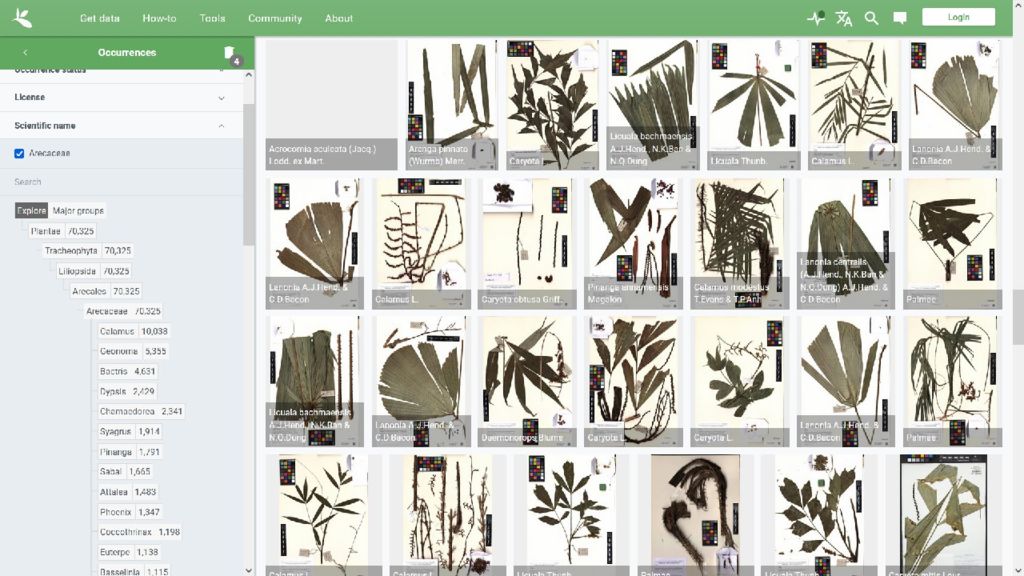Open the site search magnifier
The width and height of the screenshot is (1024, 576).
pyautogui.click(x=871, y=18)
